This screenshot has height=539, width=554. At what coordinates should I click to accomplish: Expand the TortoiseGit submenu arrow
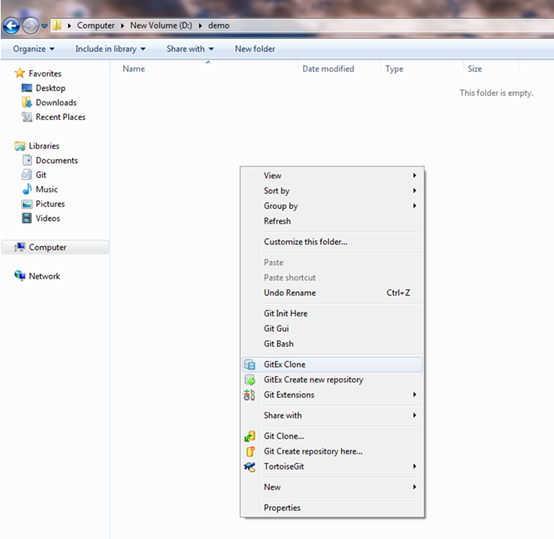[415, 466]
